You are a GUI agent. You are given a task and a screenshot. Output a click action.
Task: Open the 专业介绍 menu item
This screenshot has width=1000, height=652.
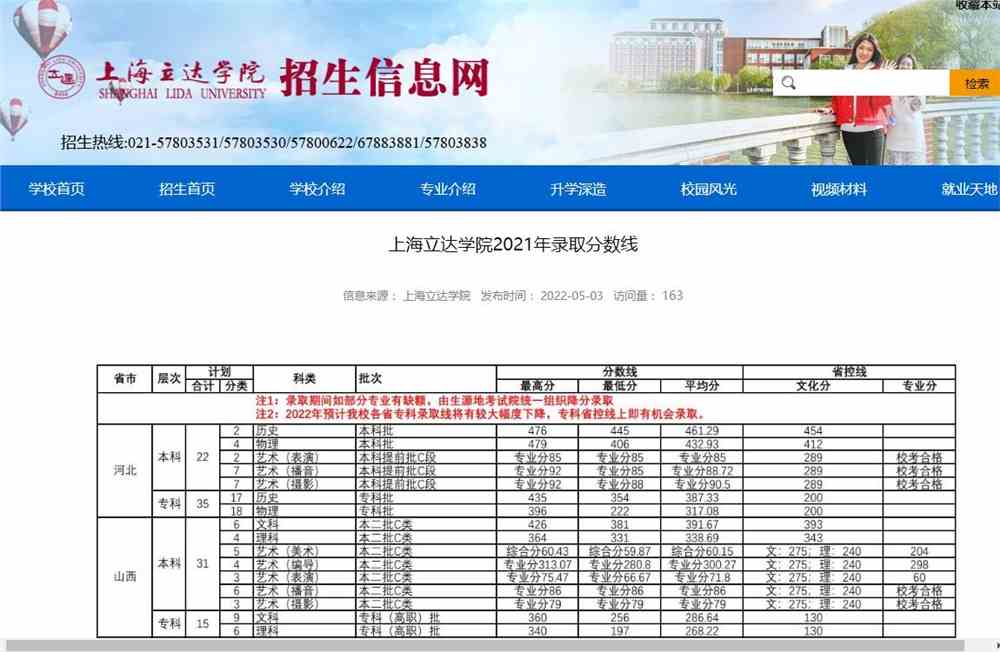pyautogui.click(x=448, y=189)
